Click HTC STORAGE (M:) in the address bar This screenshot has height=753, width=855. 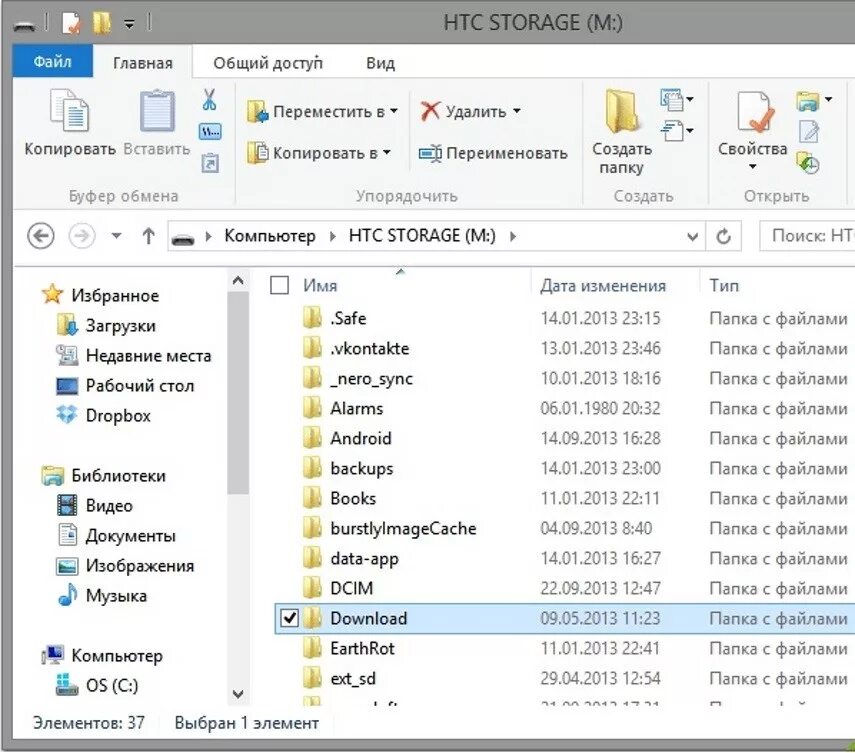tap(422, 236)
